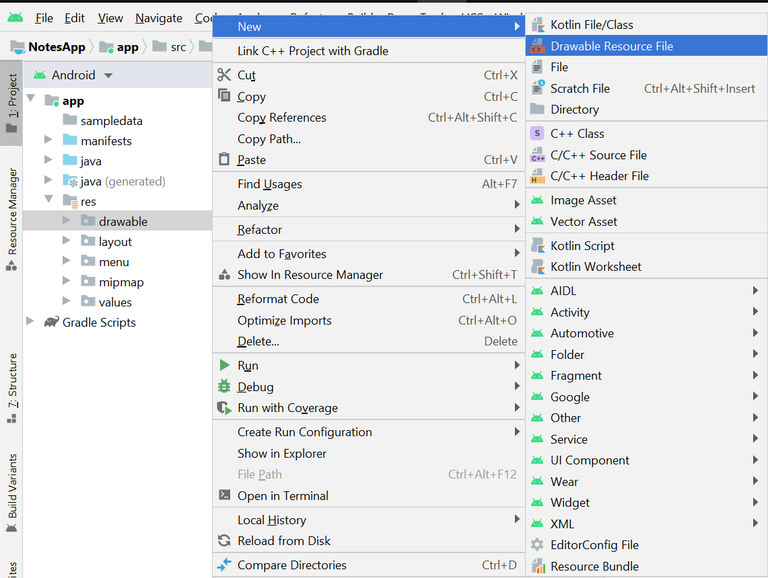Open the Navigate menu

click(x=159, y=18)
